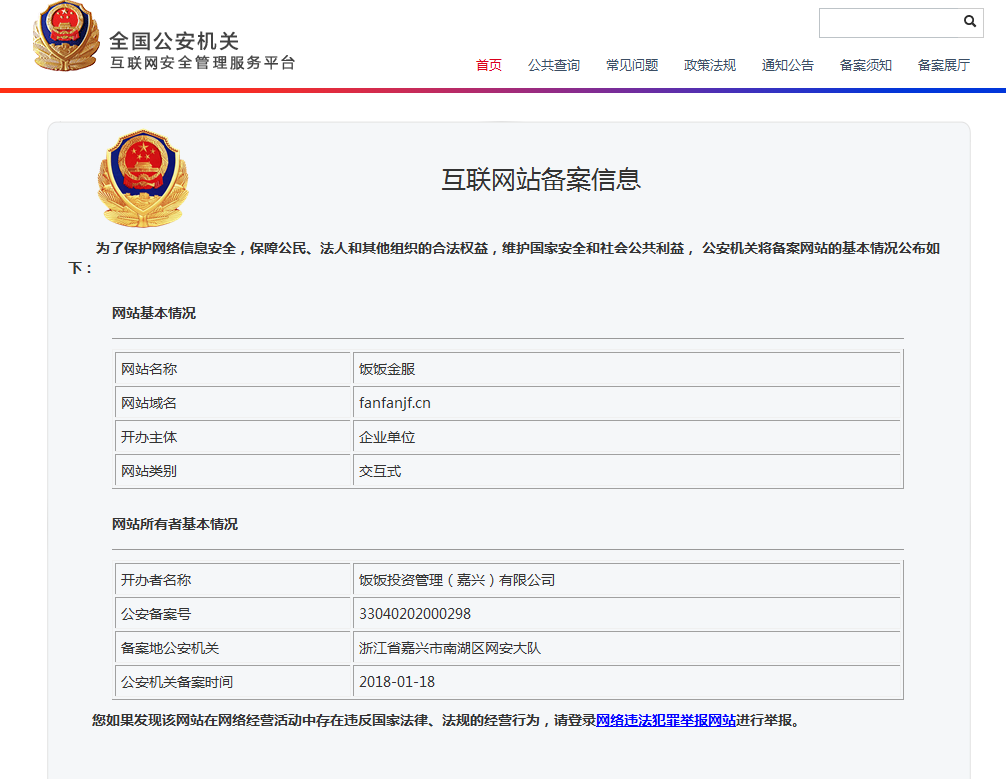Open the 公共查询 menu item
The image size is (1006, 779).
[x=554, y=65]
